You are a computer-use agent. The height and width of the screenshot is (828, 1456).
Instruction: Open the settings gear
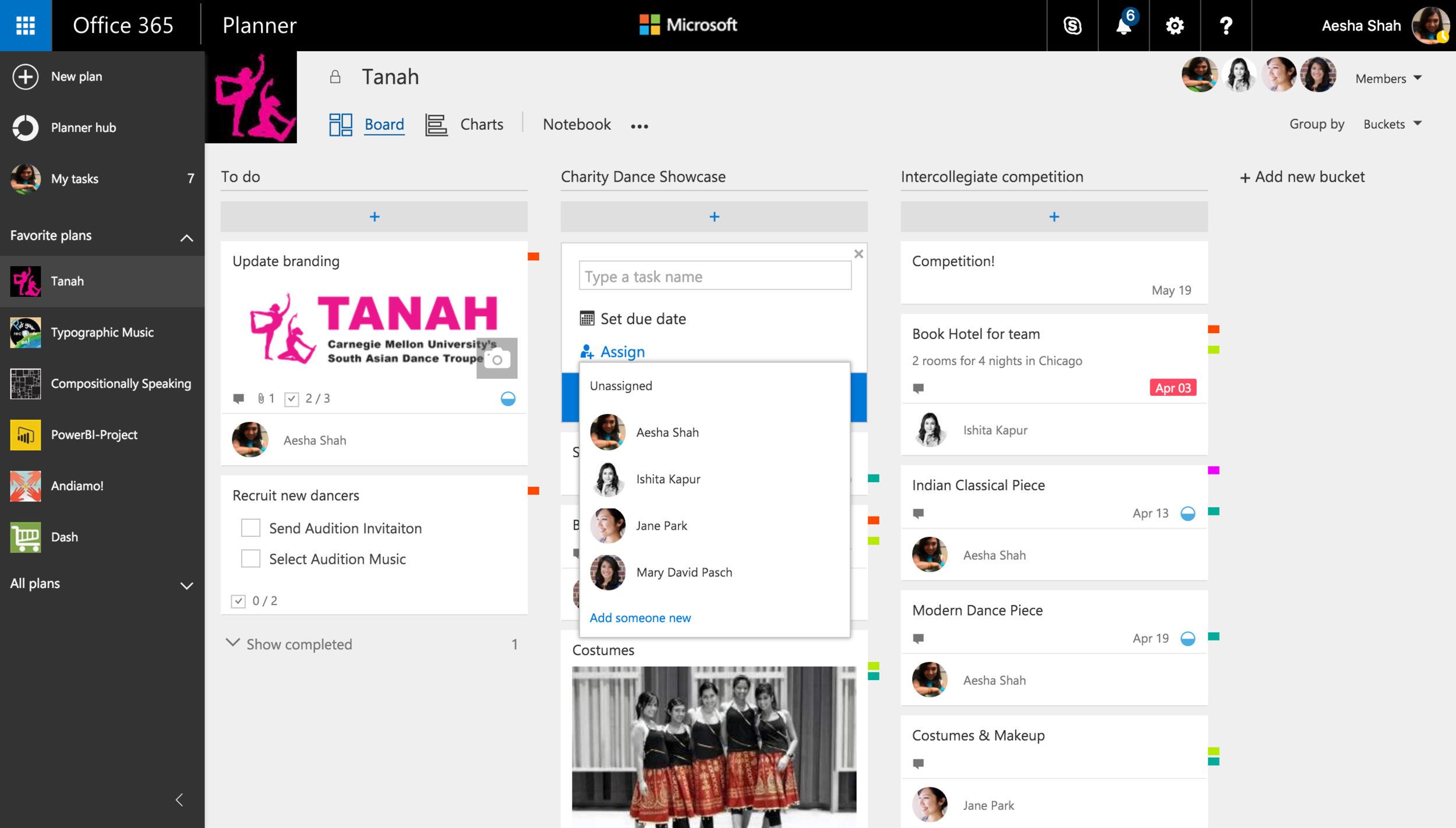(1175, 26)
